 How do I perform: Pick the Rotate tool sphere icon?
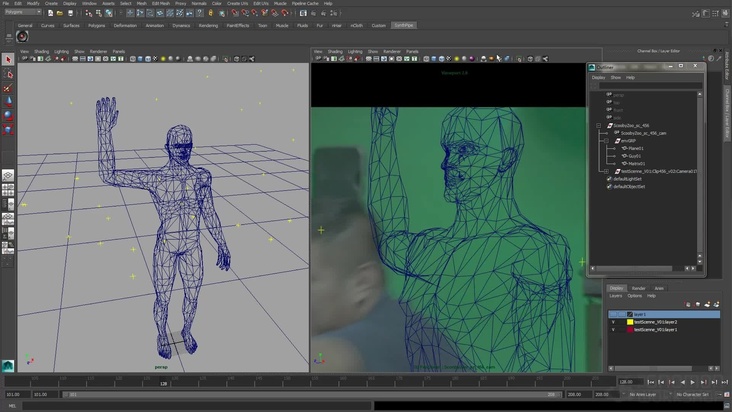tap(8, 115)
